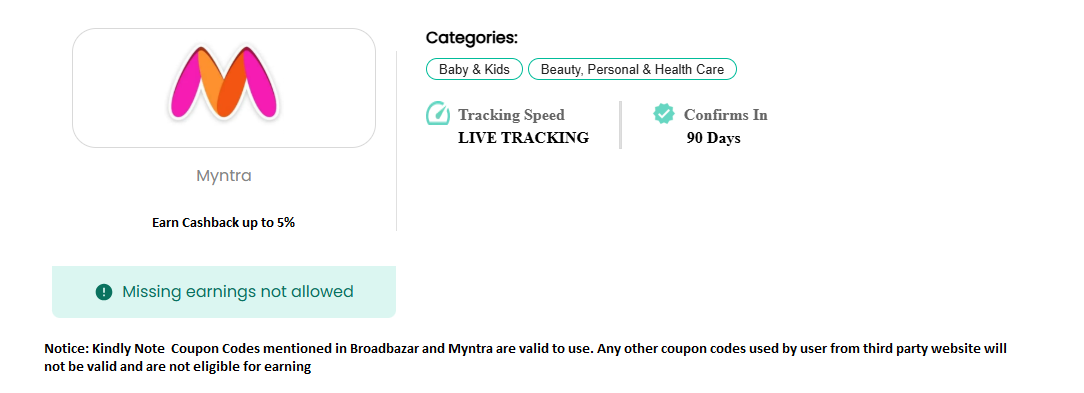
Task: Click vertical divider right of Myntra card
Action: pyautogui.click(x=396, y=140)
